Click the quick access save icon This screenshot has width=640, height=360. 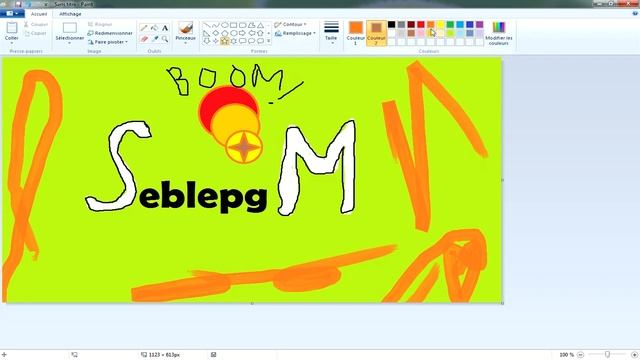[18, 4]
